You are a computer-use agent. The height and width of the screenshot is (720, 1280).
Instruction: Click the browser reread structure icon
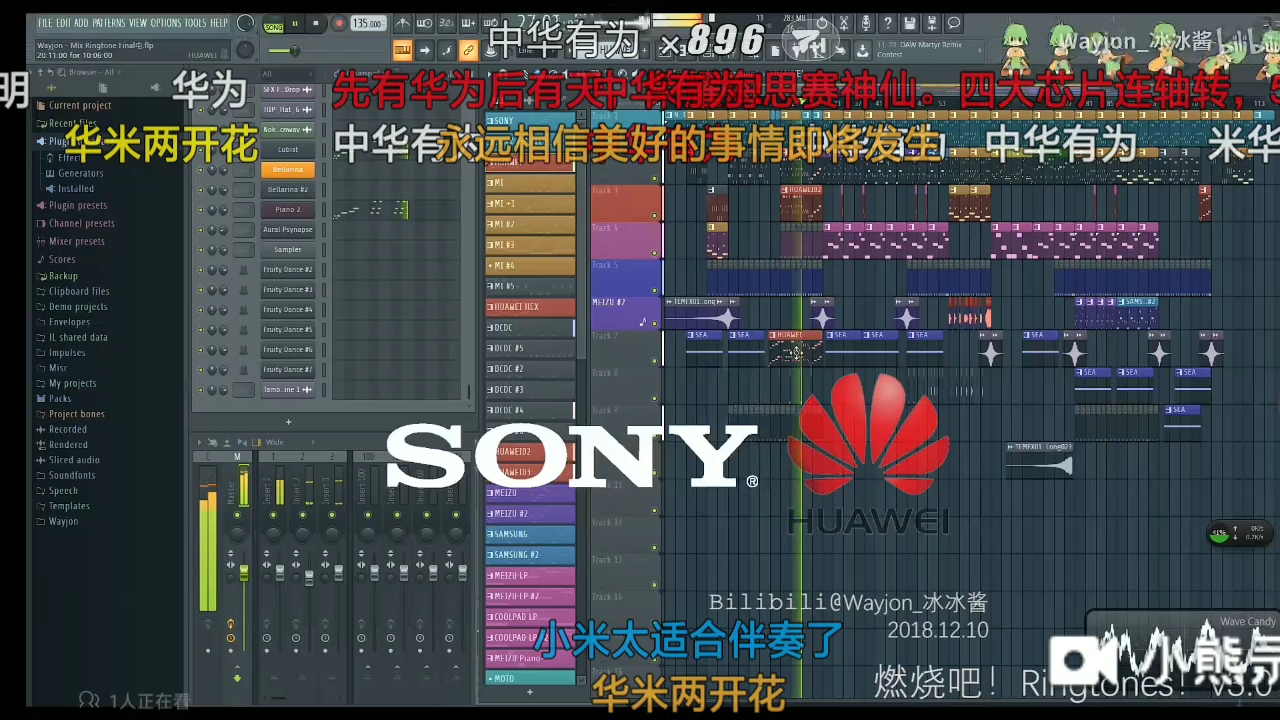coord(51,72)
